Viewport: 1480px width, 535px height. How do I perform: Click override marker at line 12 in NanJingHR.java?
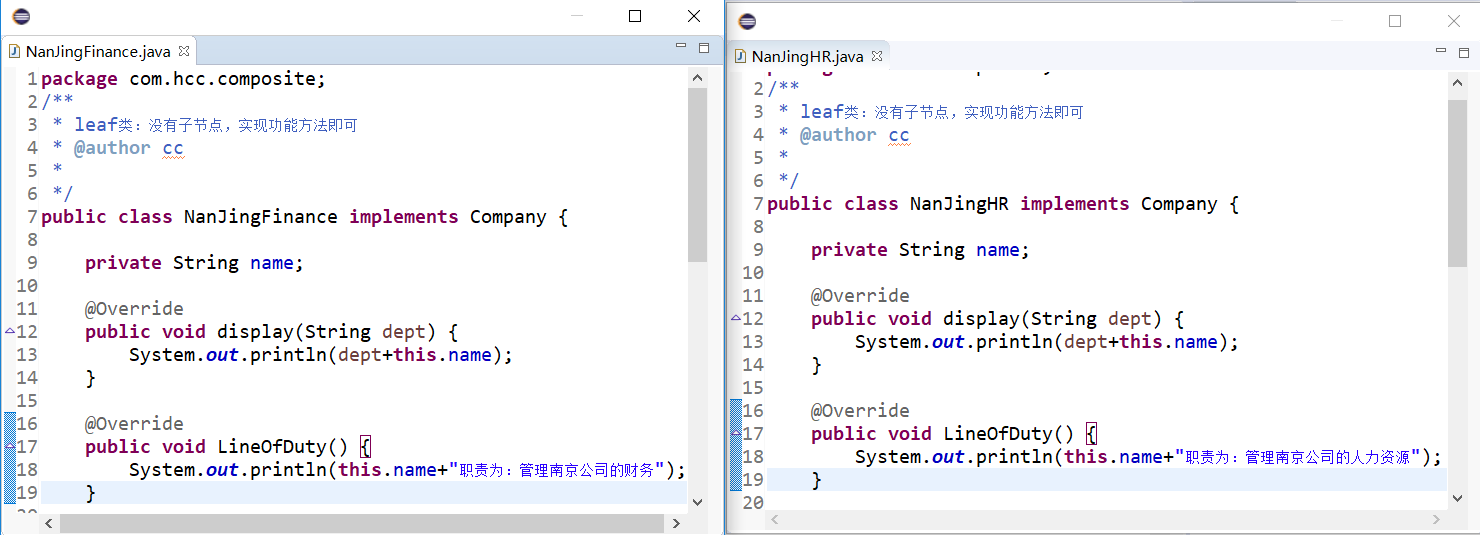736,318
